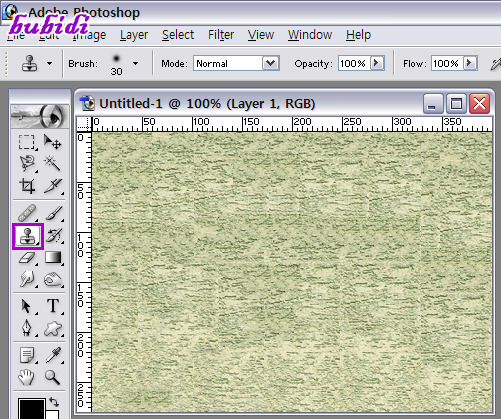This screenshot has height=419, width=501.
Task: Pick the Dodge tool
Action: point(53,279)
